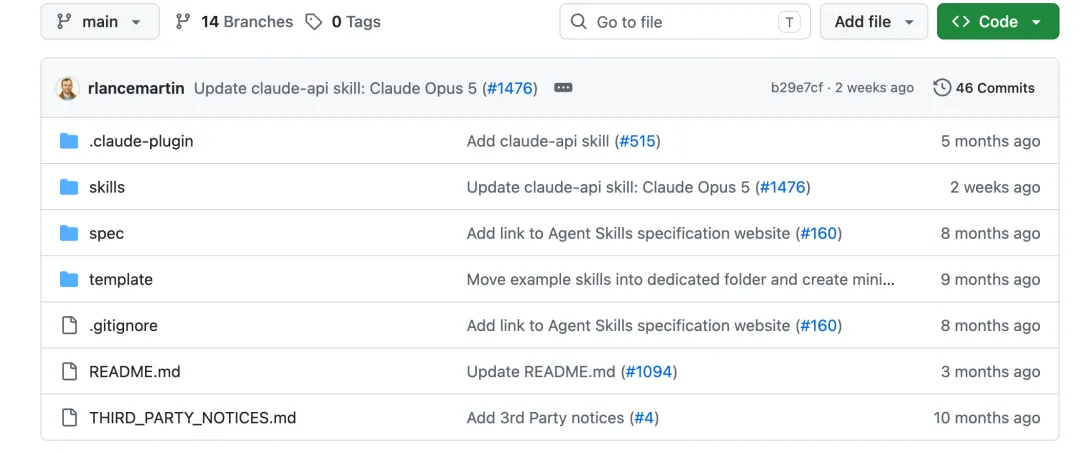Click the commit hash b29e7cf

[797, 88]
